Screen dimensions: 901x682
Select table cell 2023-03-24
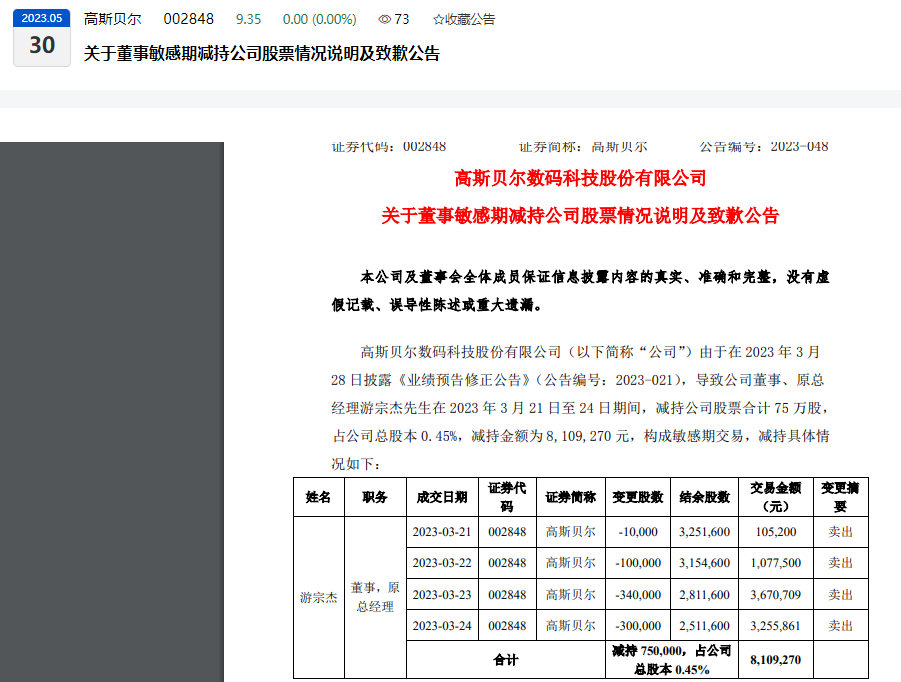click(442, 626)
